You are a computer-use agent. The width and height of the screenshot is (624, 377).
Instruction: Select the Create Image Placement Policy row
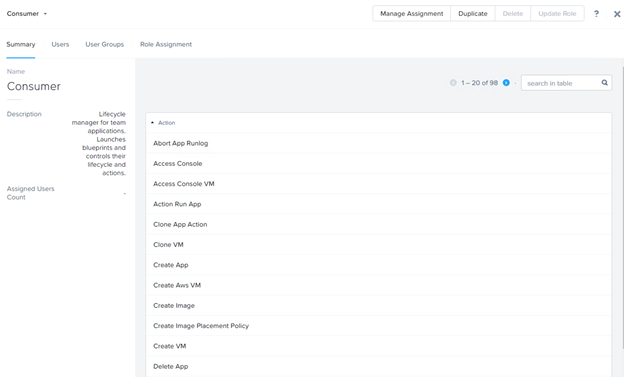tap(378, 326)
